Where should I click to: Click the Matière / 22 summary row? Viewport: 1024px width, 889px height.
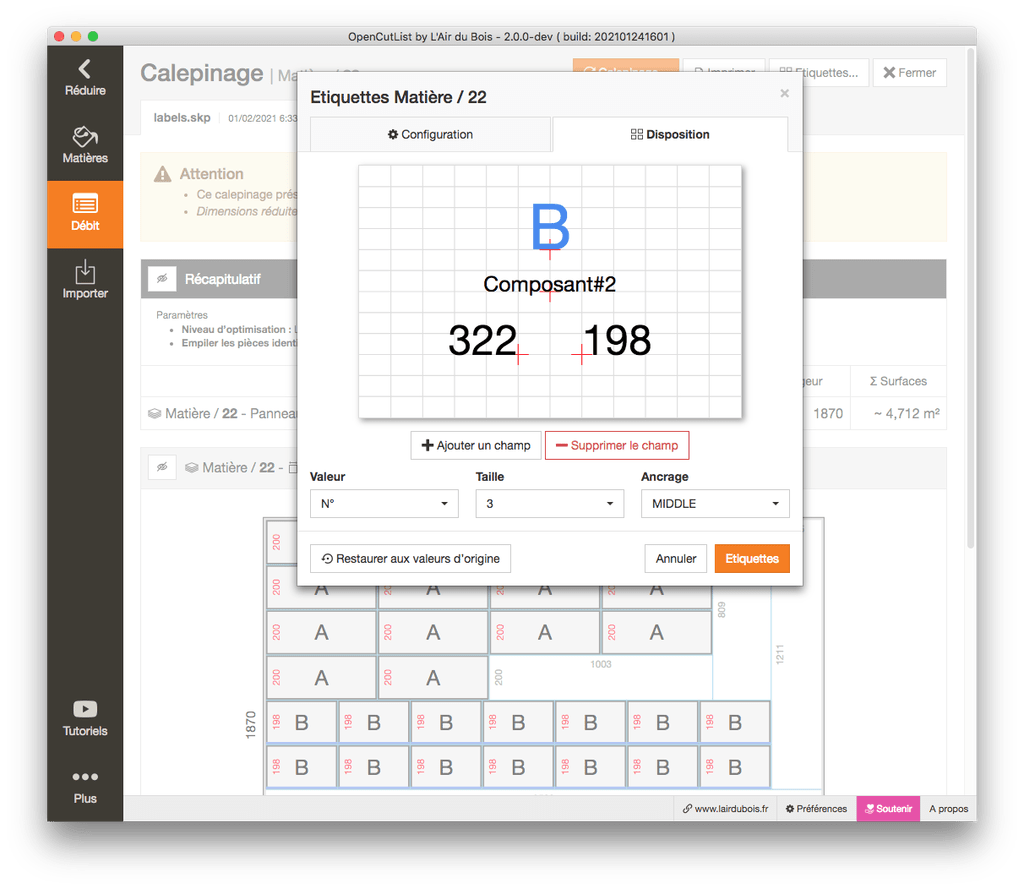tap(543, 413)
